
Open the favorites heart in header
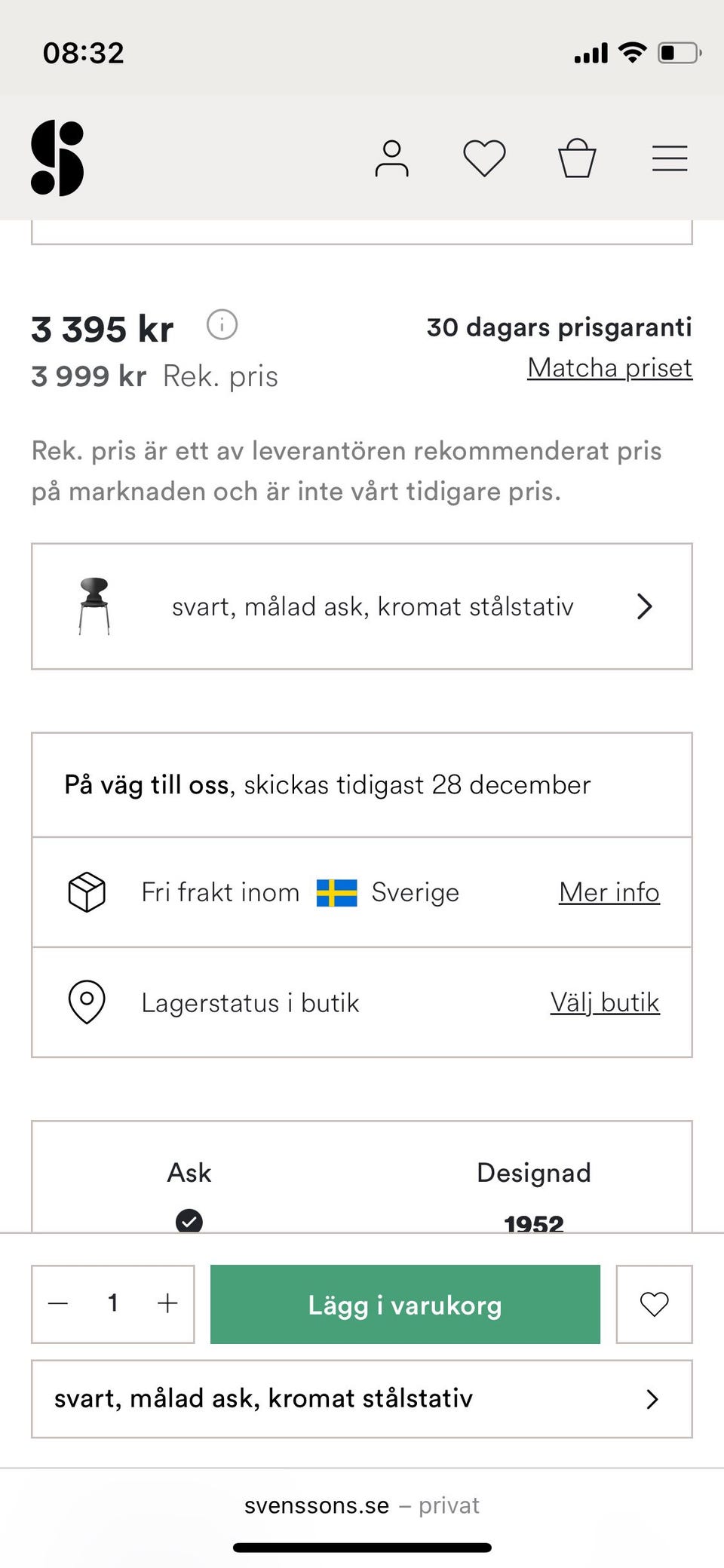pyautogui.click(x=484, y=158)
